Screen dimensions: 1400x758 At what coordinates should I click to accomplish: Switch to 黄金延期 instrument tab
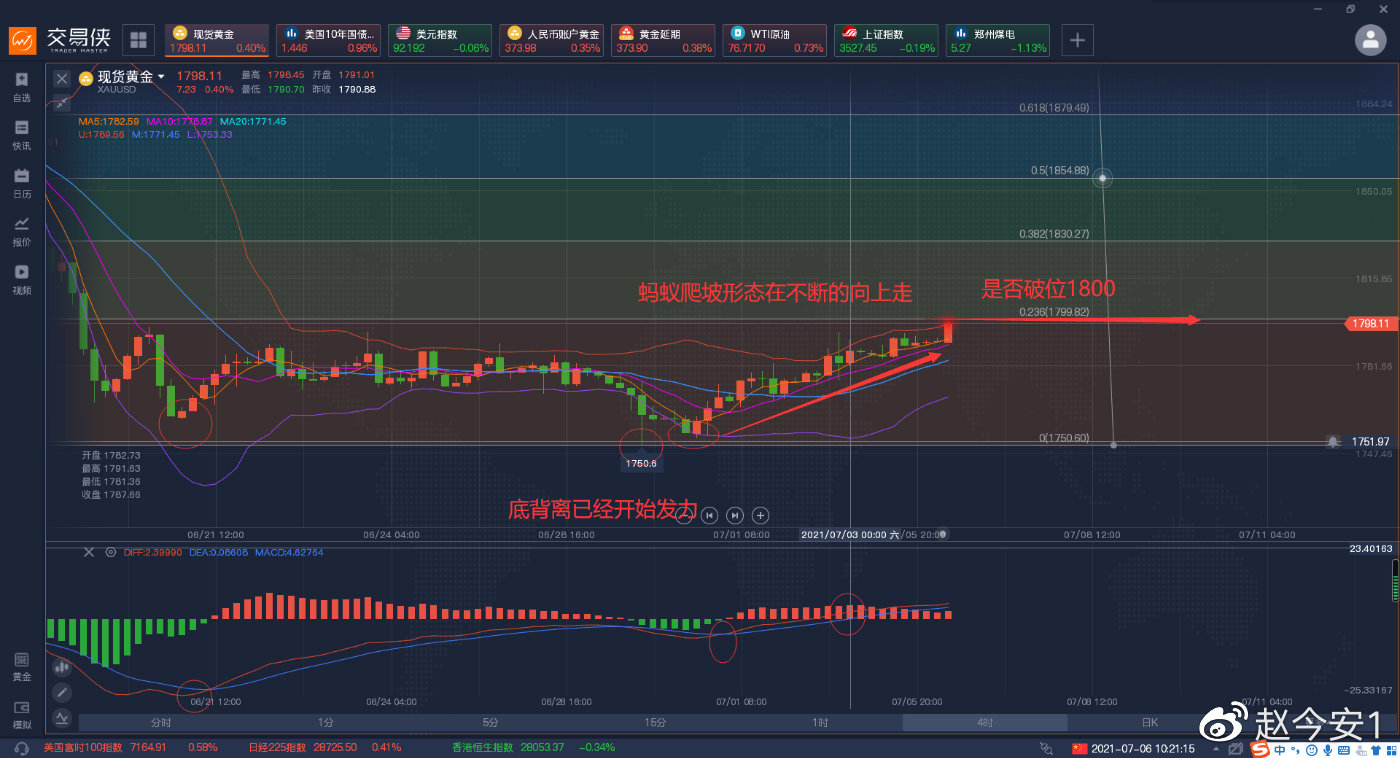[x=664, y=40]
